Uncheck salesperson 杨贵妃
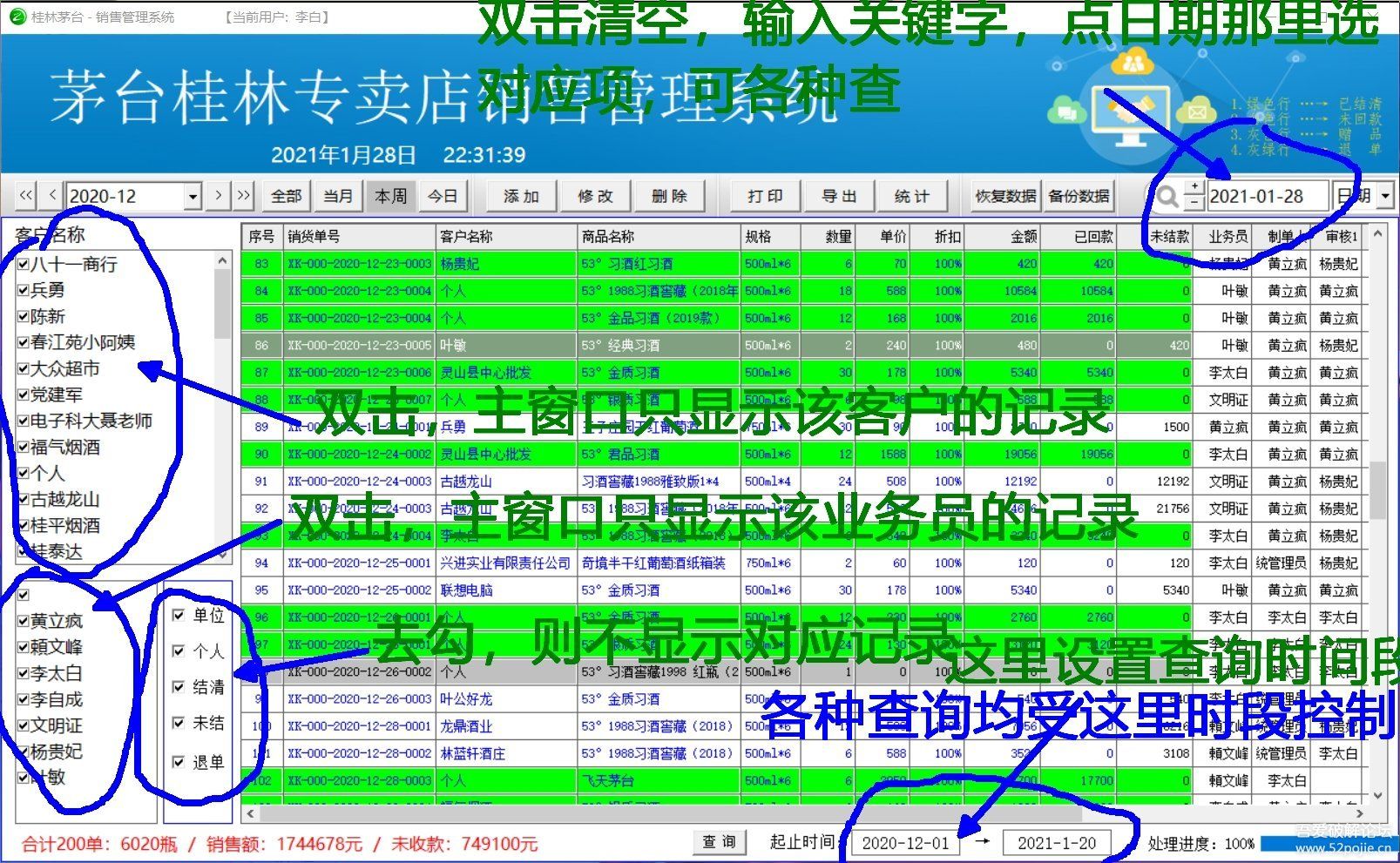 [24, 752]
